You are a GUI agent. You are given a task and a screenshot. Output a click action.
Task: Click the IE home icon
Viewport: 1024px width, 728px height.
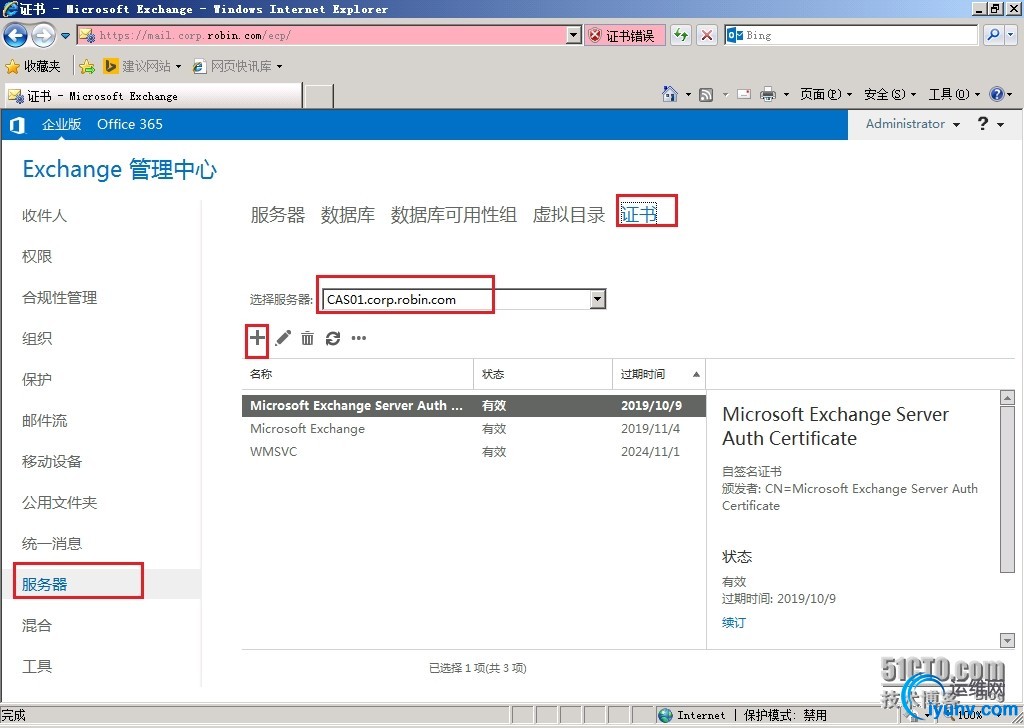[669, 95]
